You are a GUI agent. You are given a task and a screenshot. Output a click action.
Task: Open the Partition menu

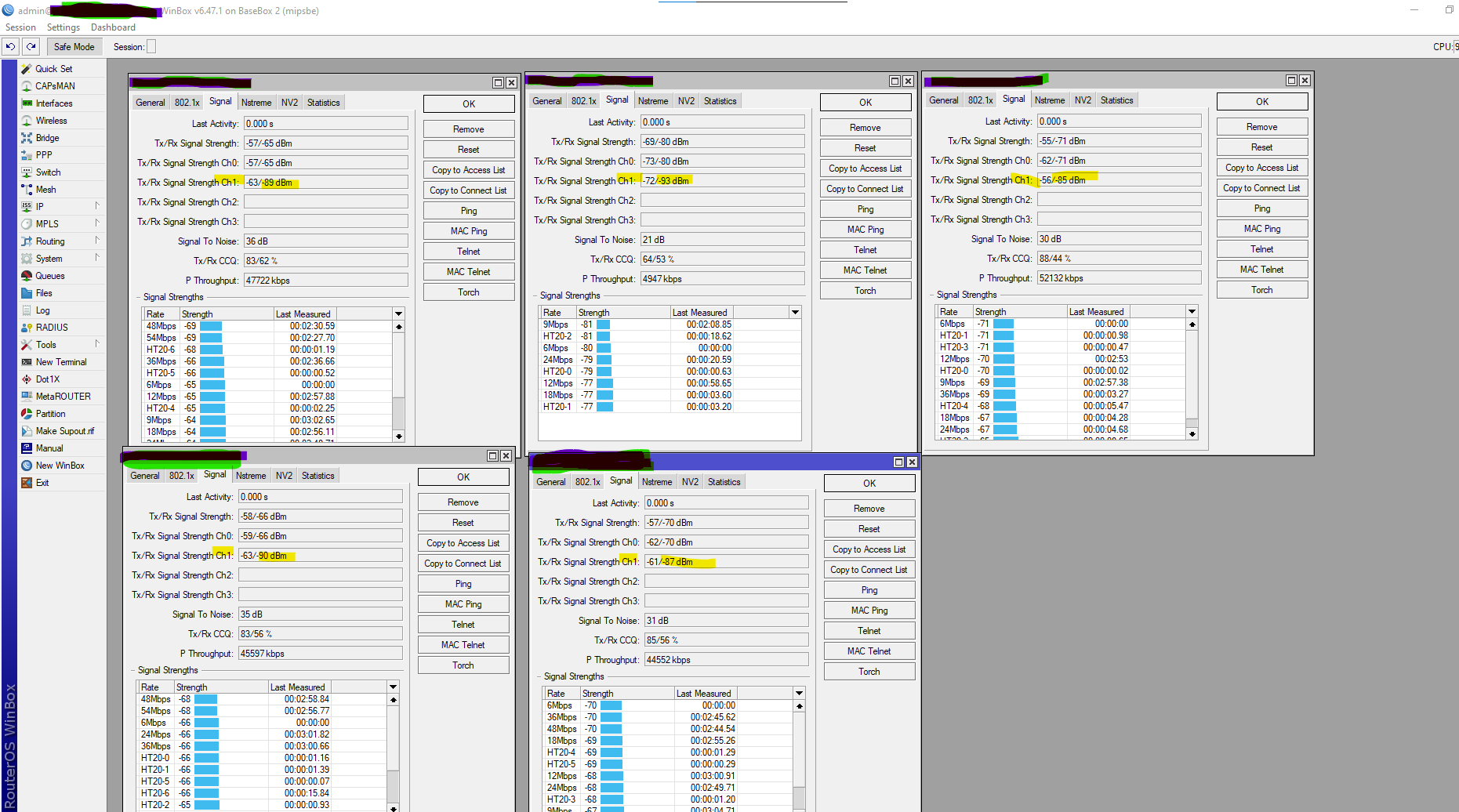50,414
